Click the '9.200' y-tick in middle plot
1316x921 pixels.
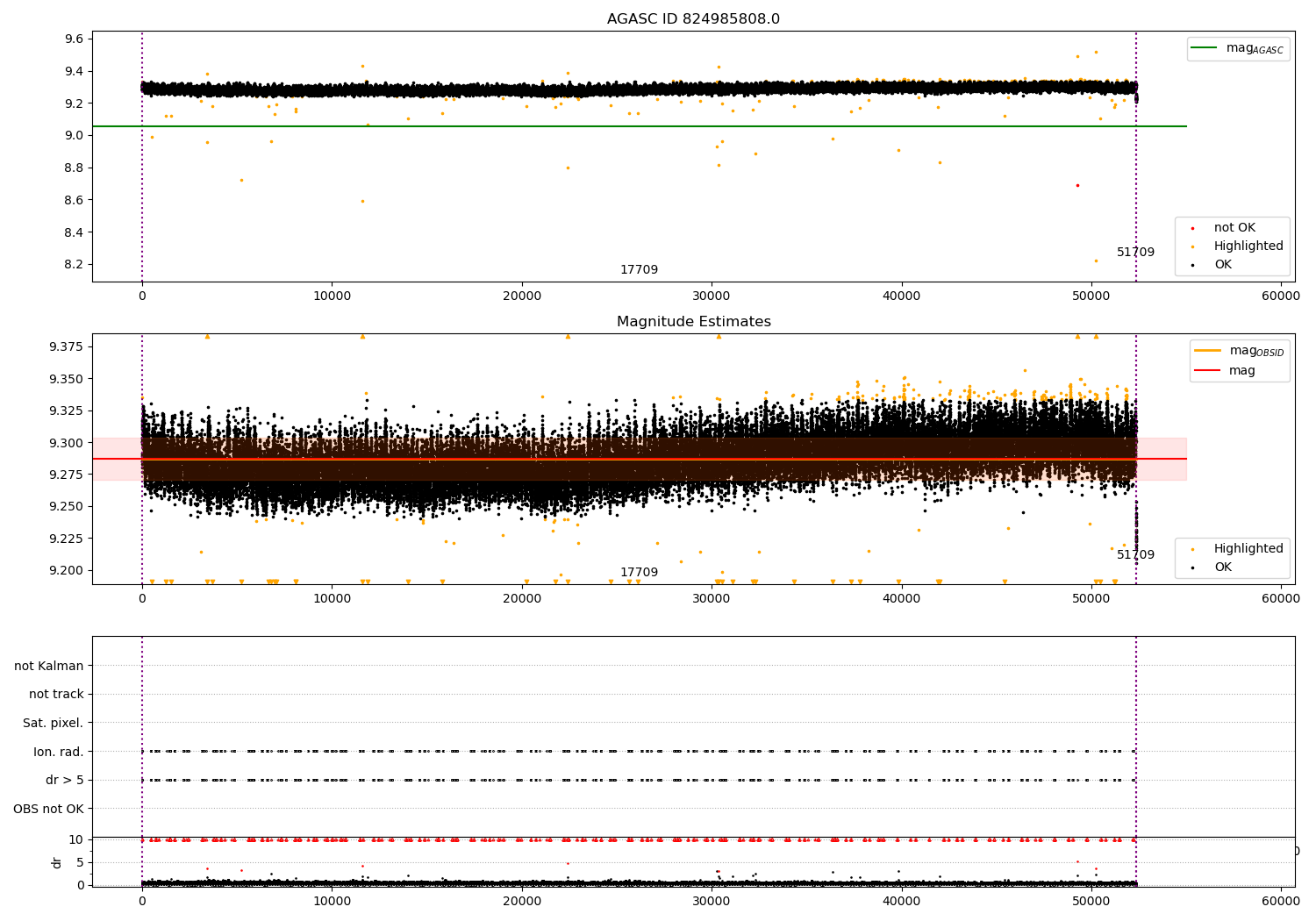click(67, 570)
